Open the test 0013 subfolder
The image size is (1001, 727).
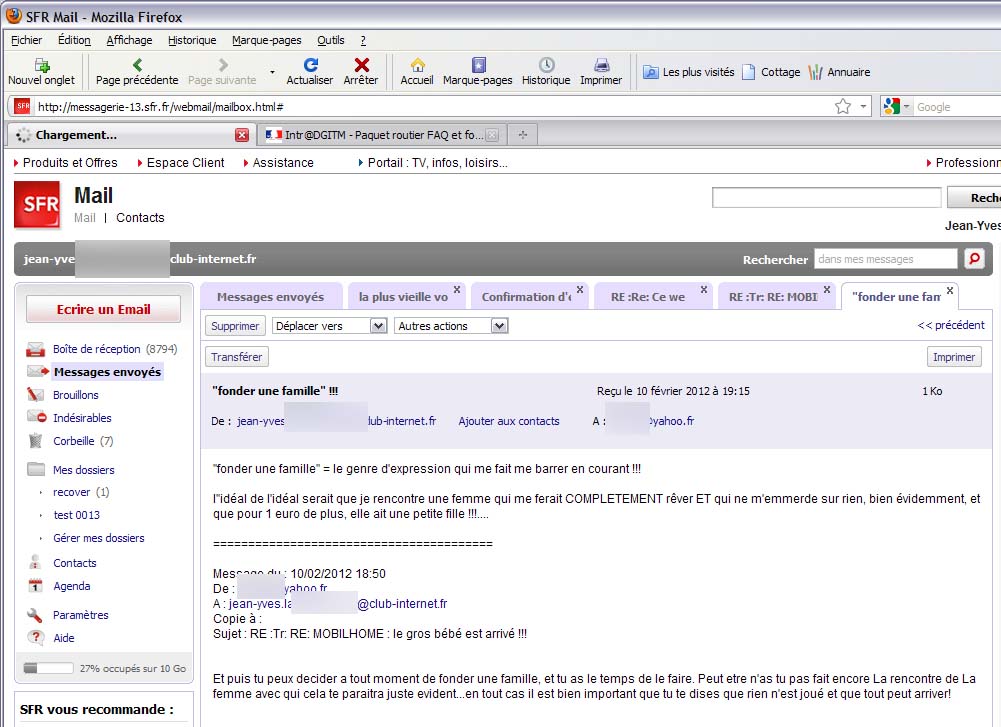[x=77, y=515]
